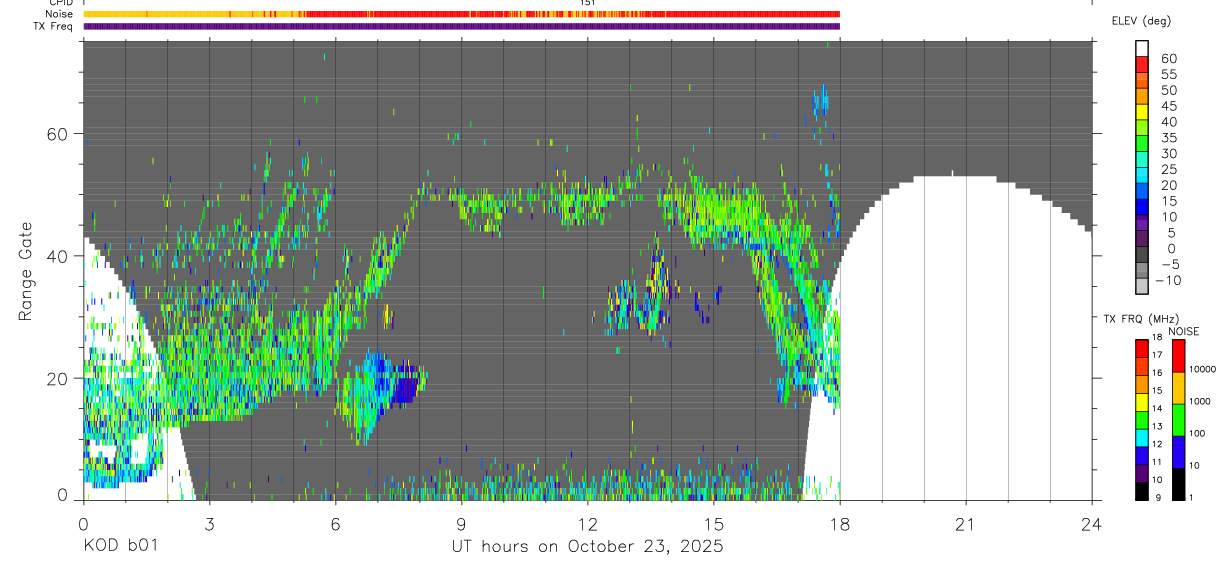
Task: Click the black bottom segment of TX FRQ bar
Action: pyautogui.click(x=1141, y=491)
